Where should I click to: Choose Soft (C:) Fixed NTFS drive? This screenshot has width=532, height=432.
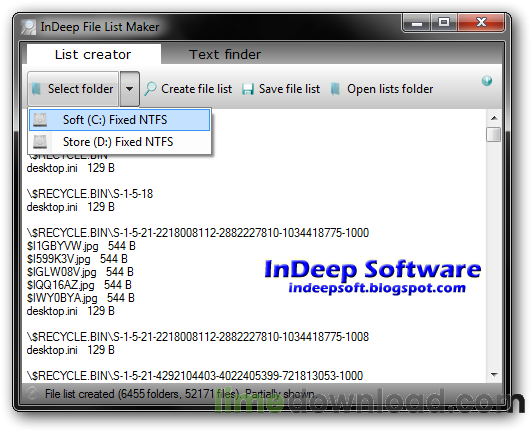point(119,120)
